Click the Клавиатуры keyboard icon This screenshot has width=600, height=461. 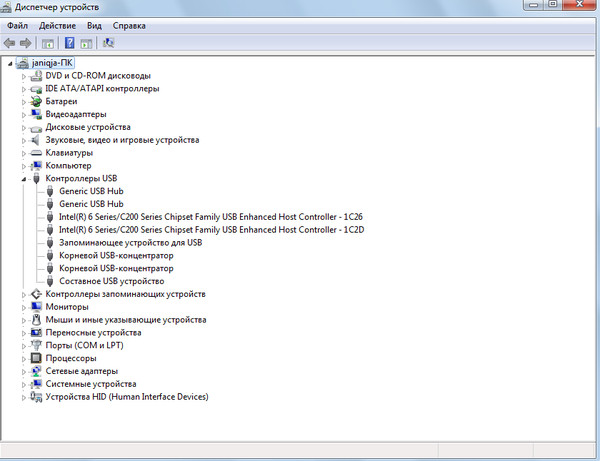click(x=36, y=153)
